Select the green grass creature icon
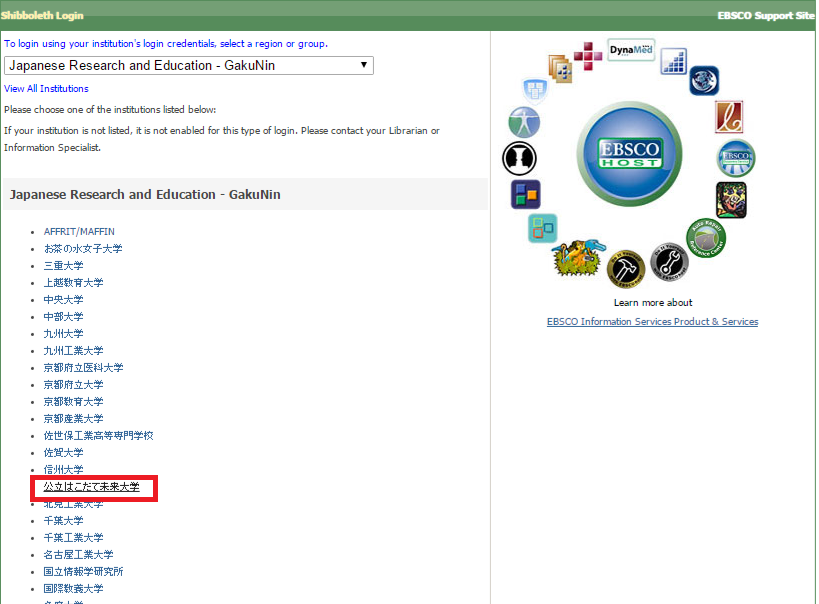The width and height of the screenshot is (819, 604). [578, 258]
